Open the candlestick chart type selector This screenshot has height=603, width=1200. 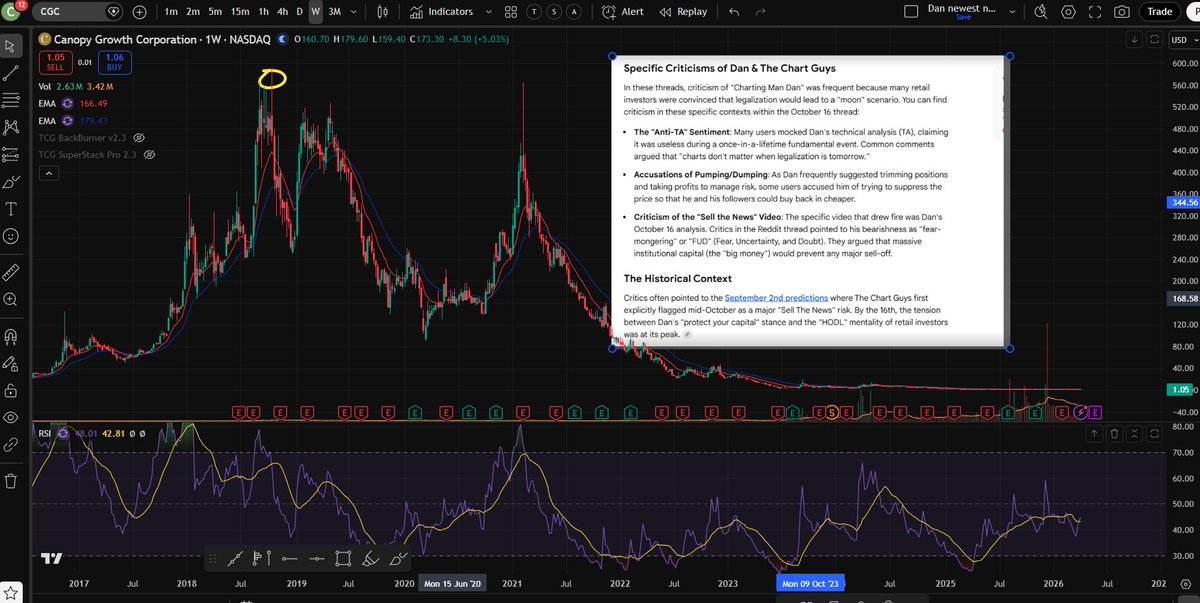tap(384, 12)
